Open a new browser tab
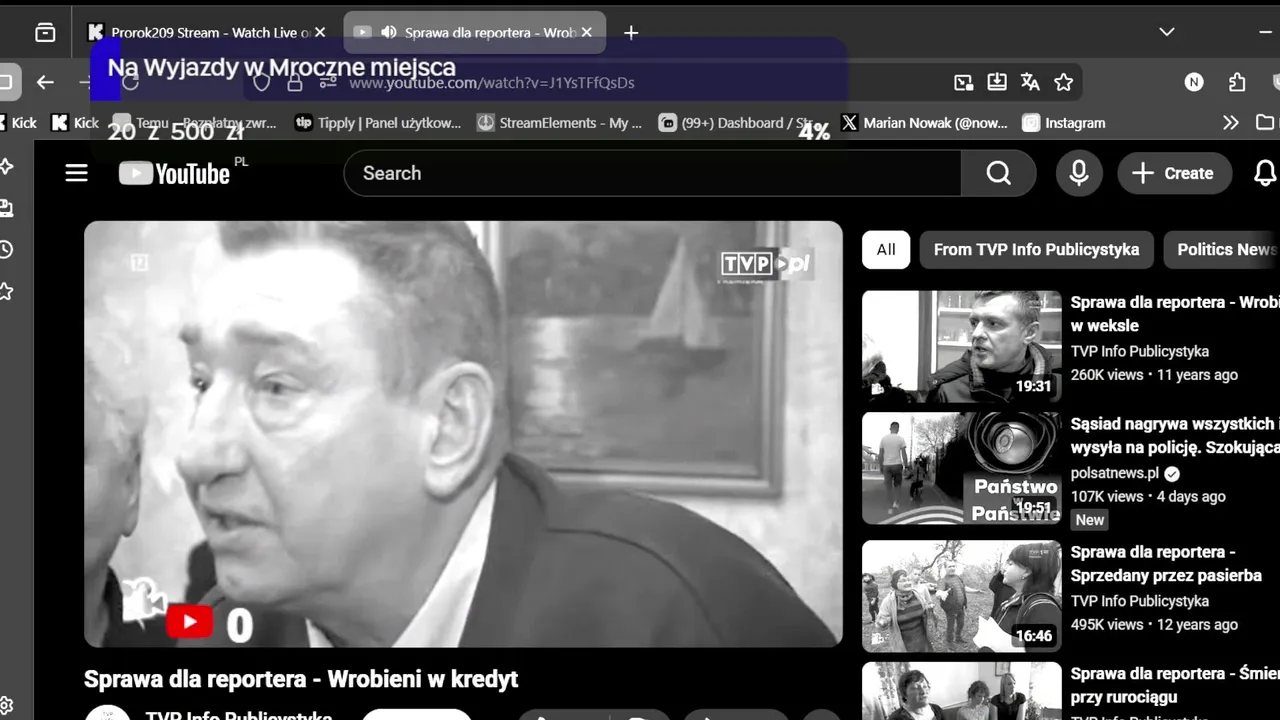Screen dimensions: 1280x720 (x=631, y=32)
